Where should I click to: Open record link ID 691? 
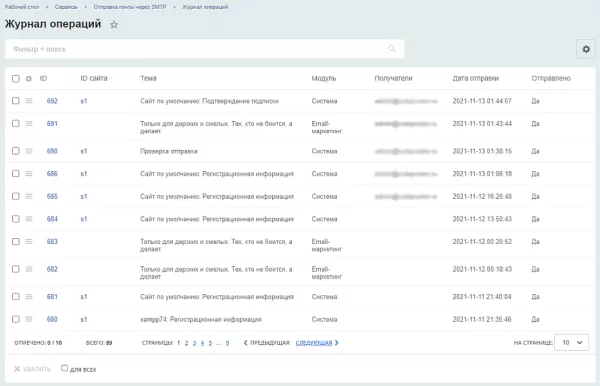pos(52,124)
